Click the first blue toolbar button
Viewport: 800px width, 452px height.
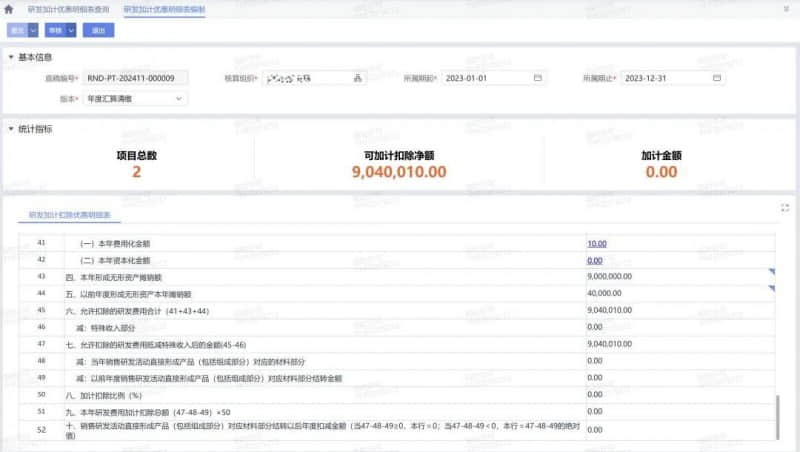pyautogui.click(x=18, y=30)
